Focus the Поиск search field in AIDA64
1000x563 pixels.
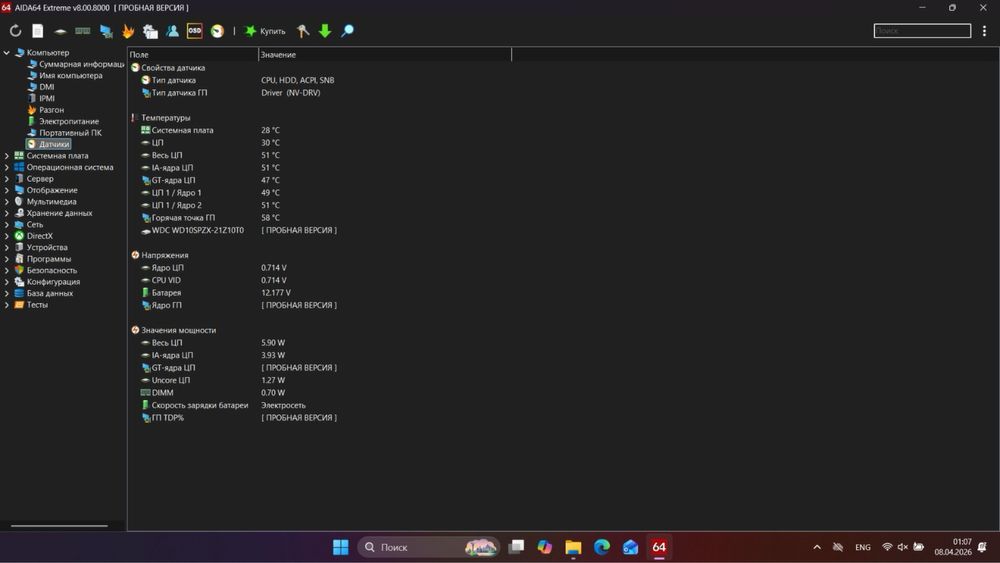click(x=922, y=31)
